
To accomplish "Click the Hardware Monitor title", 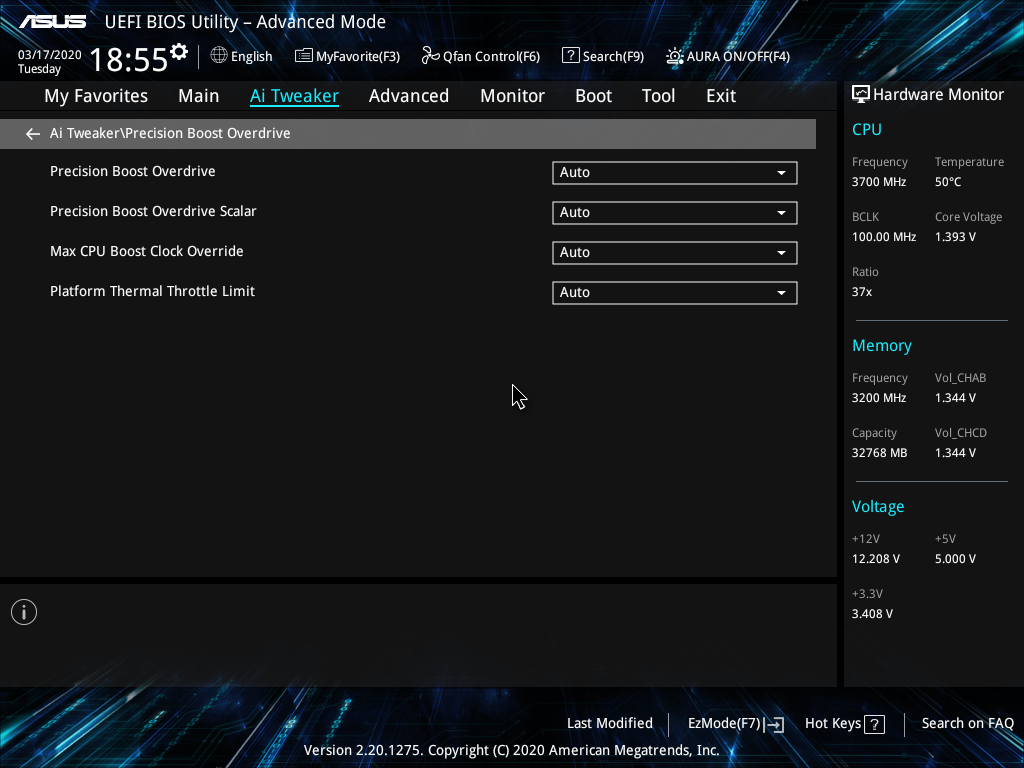I will pyautogui.click(x=938, y=95).
